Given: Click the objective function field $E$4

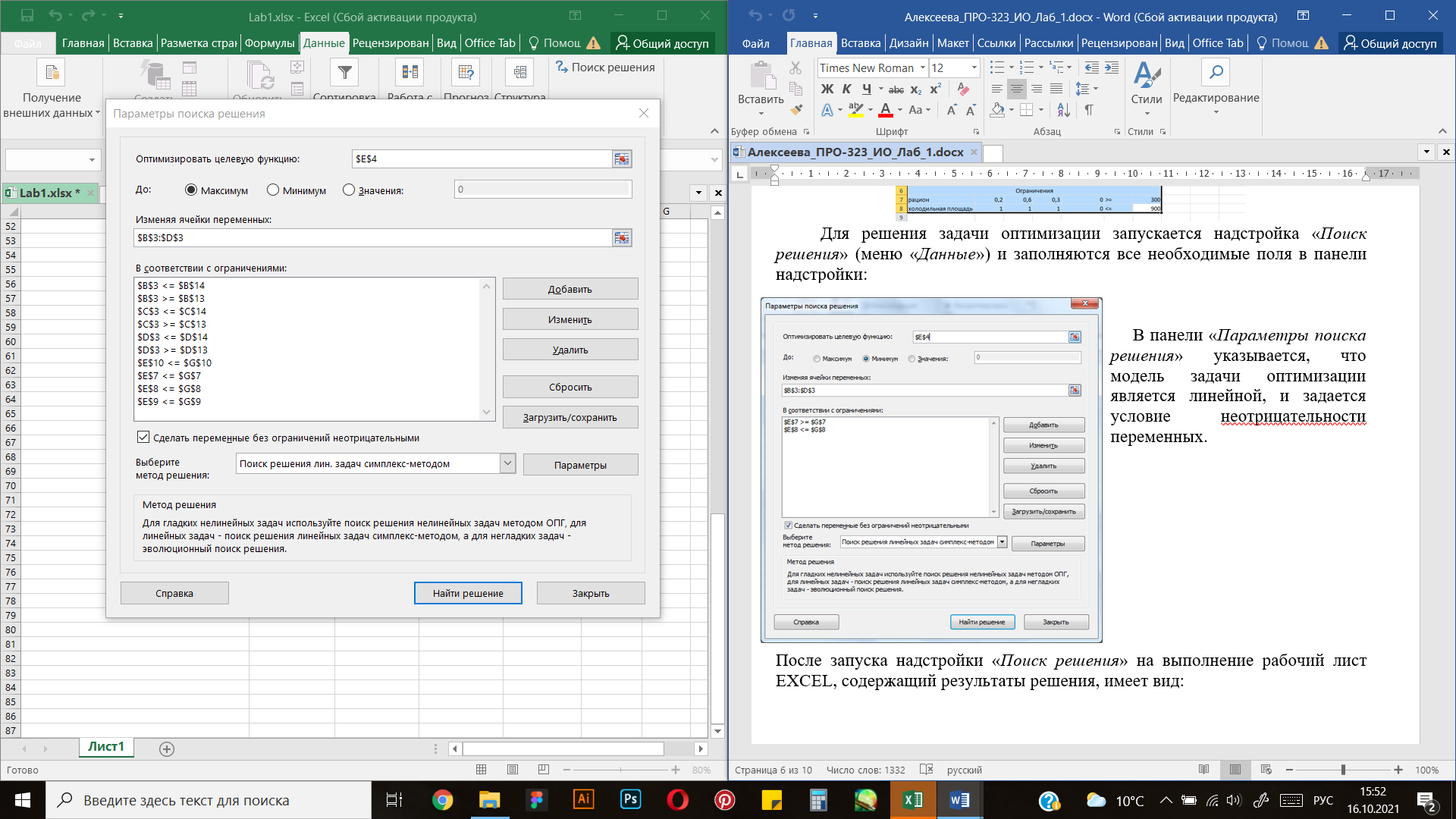Looking at the screenshot, I should coord(482,159).
